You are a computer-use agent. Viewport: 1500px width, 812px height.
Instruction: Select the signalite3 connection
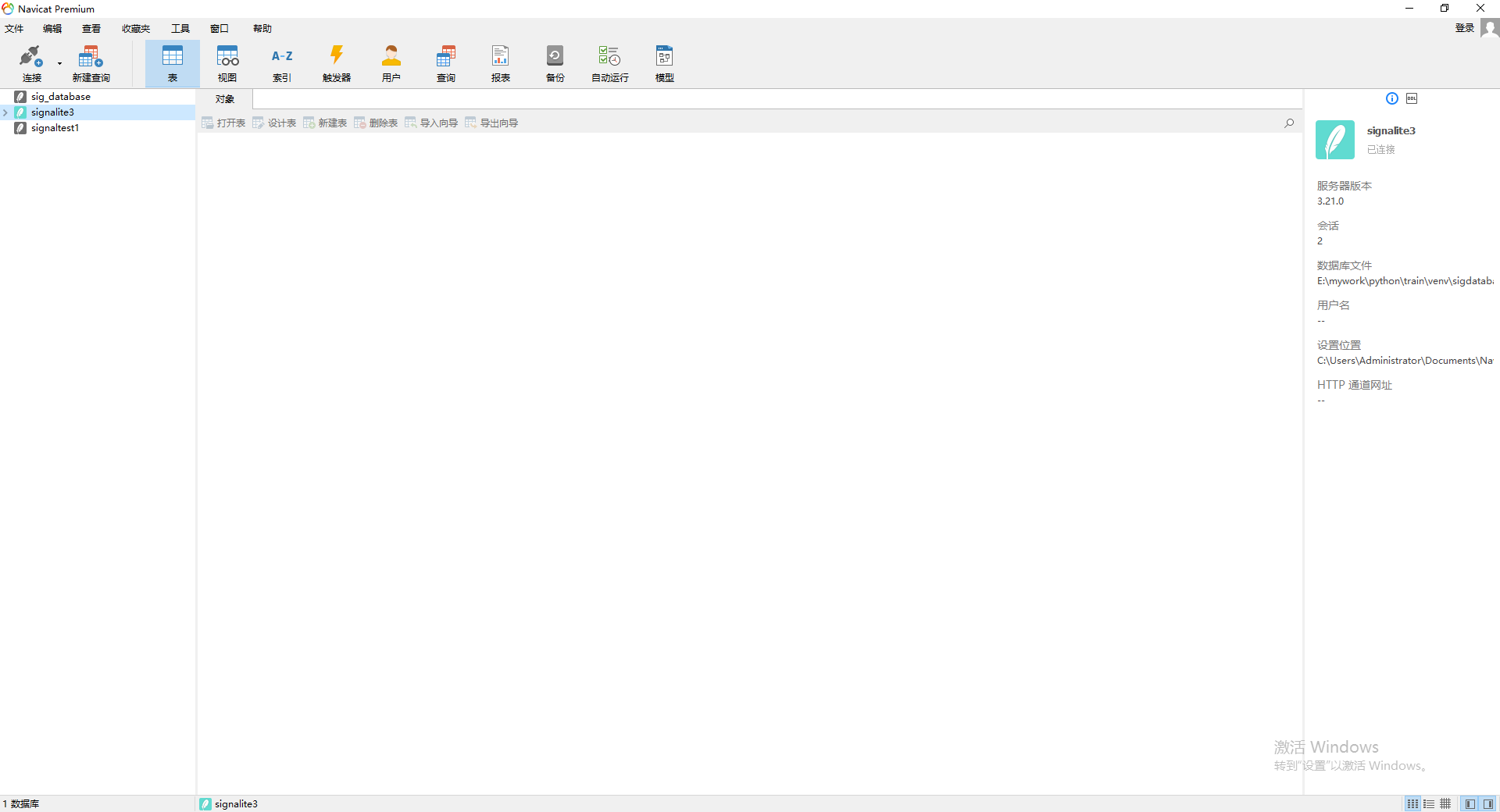point(52,112)
